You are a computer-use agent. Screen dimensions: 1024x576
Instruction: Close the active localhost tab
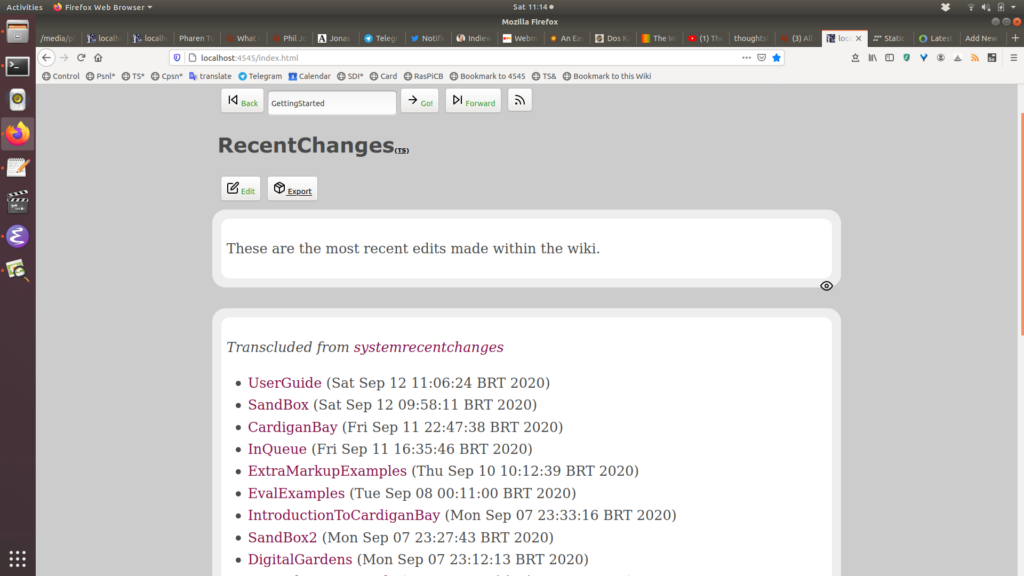[x=858, y=39]
